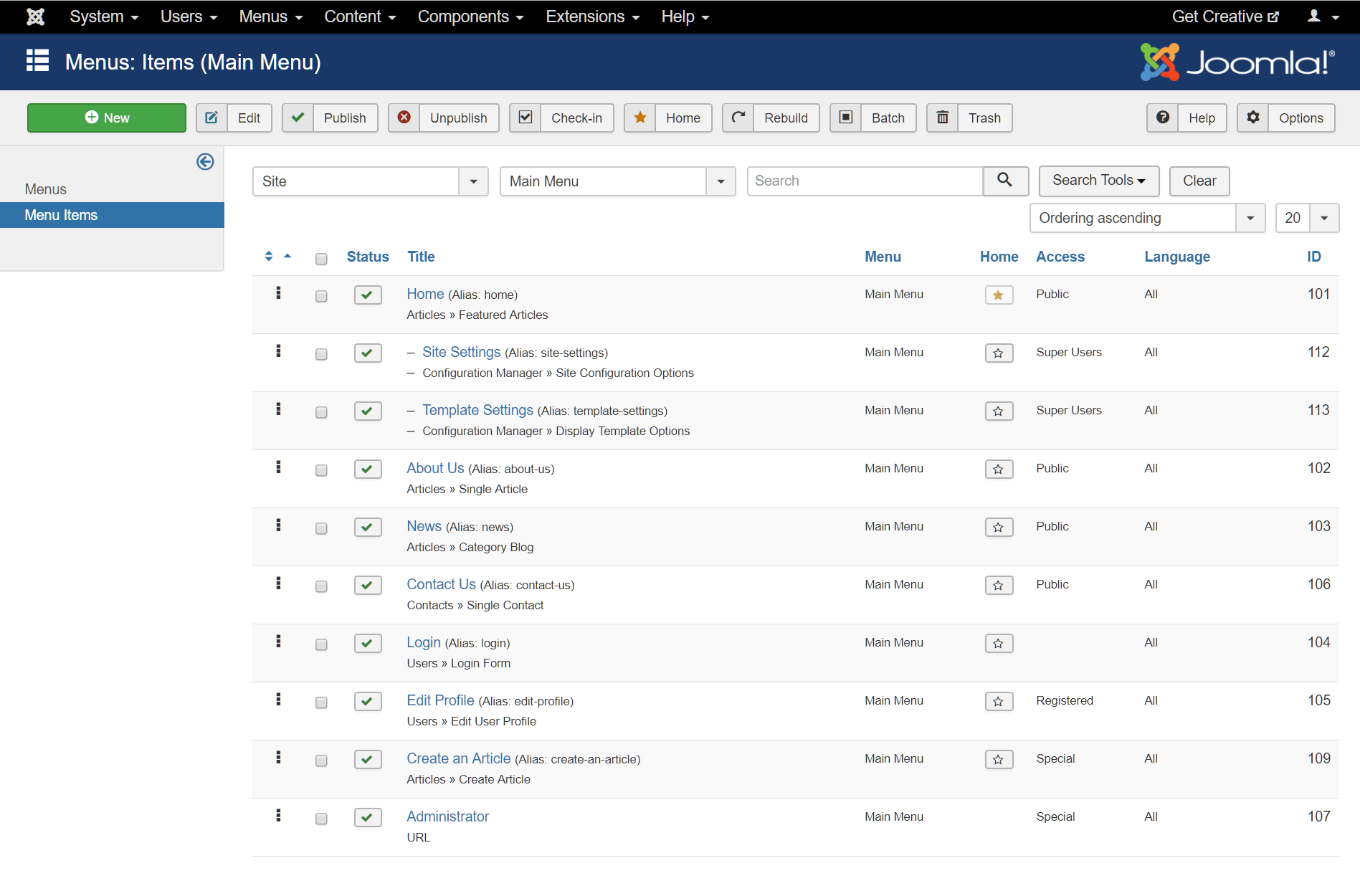Click the search magnifier icon button
This screenshot has height=896, width=1360.
coord(1005,181)
